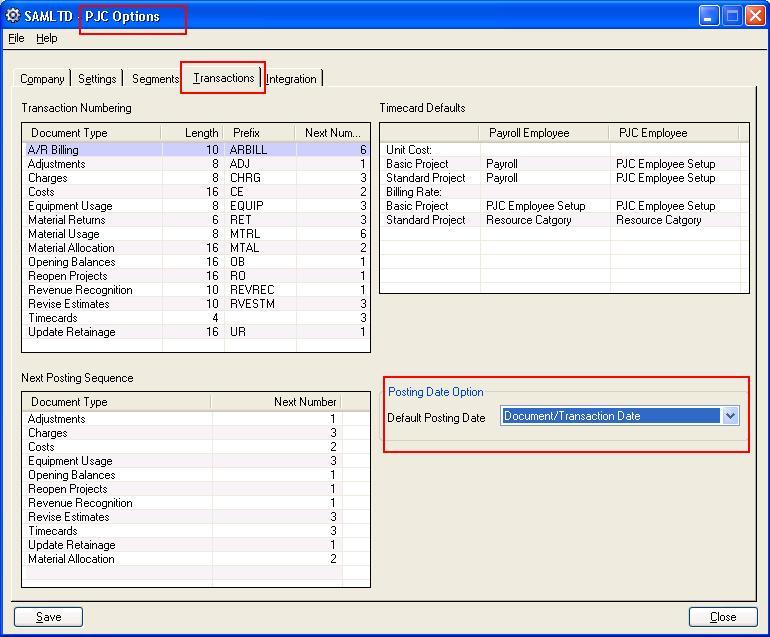Switch to the Company tab
The width and height of the screenshot is (770, 637).
coord(42,79)
